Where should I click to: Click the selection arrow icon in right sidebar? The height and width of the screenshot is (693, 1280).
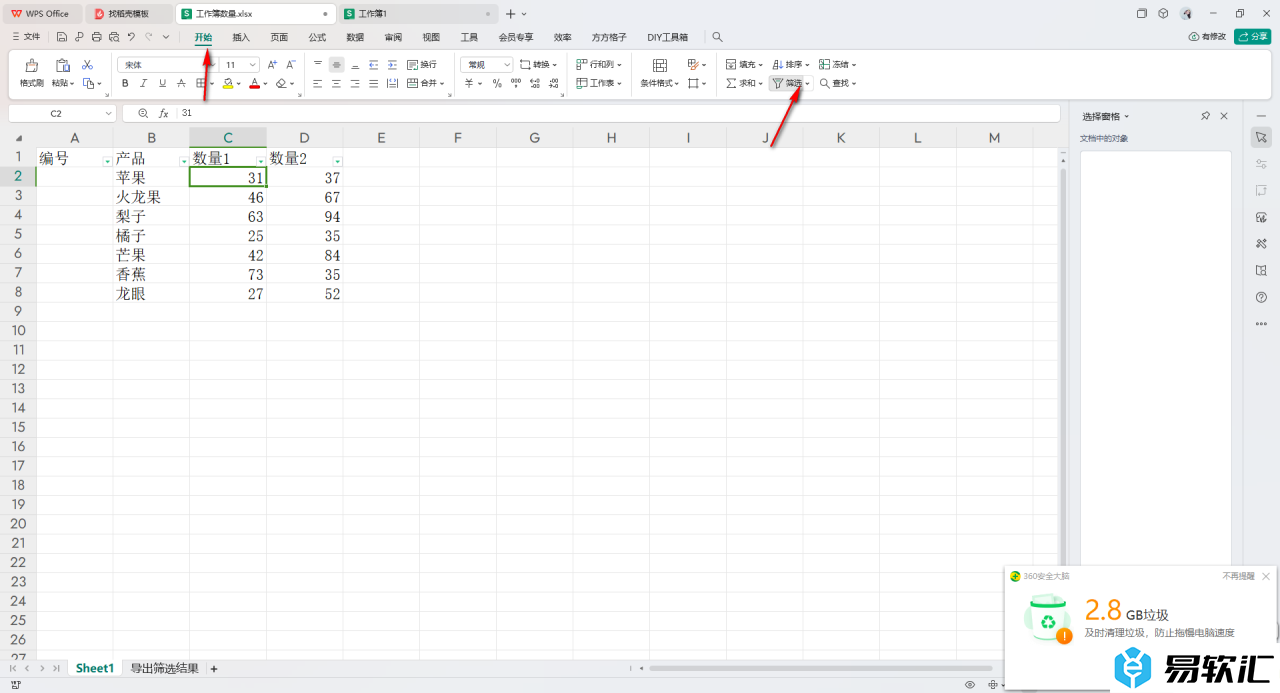1261,136
